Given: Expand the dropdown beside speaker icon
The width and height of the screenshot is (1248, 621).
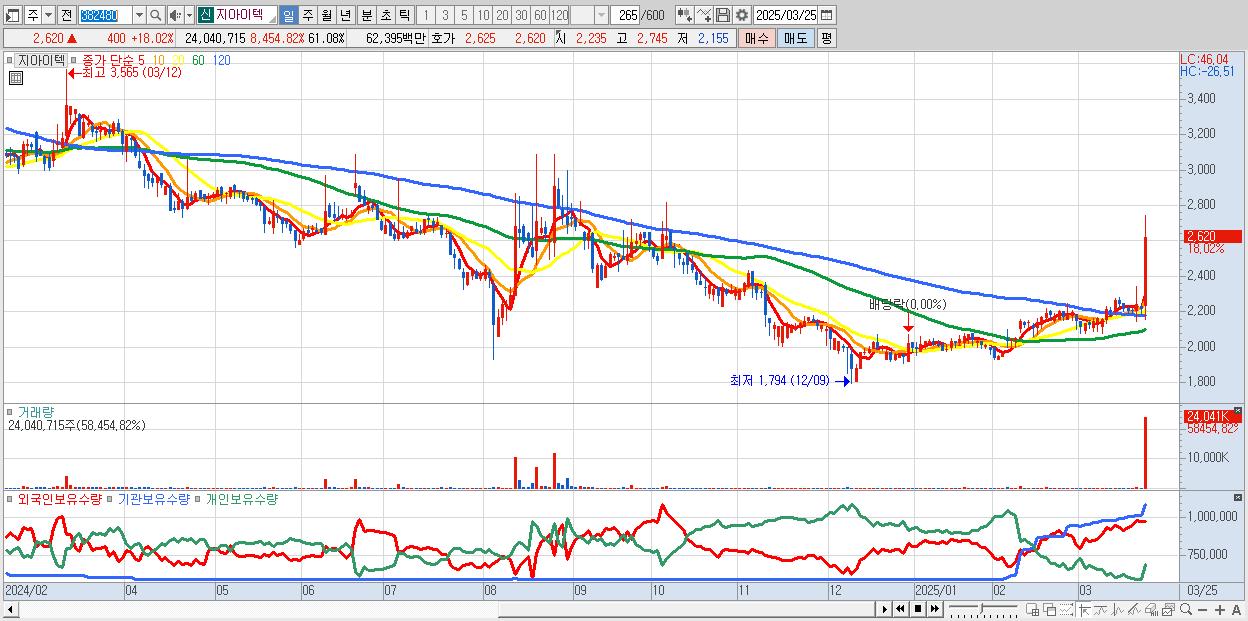Looking at the screenshot, I should coord(189,15).
